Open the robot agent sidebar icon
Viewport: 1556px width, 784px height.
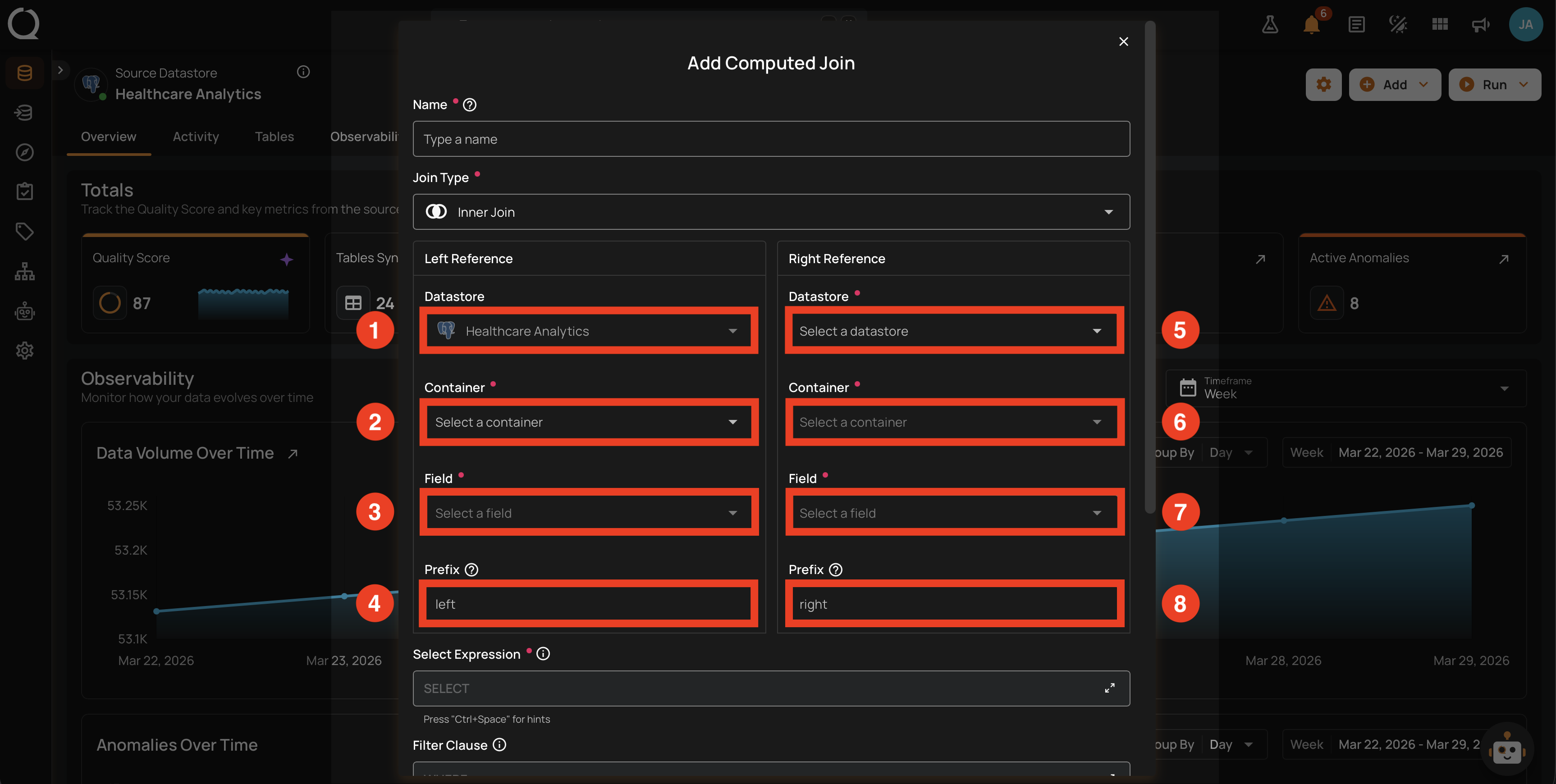point(25,311)
